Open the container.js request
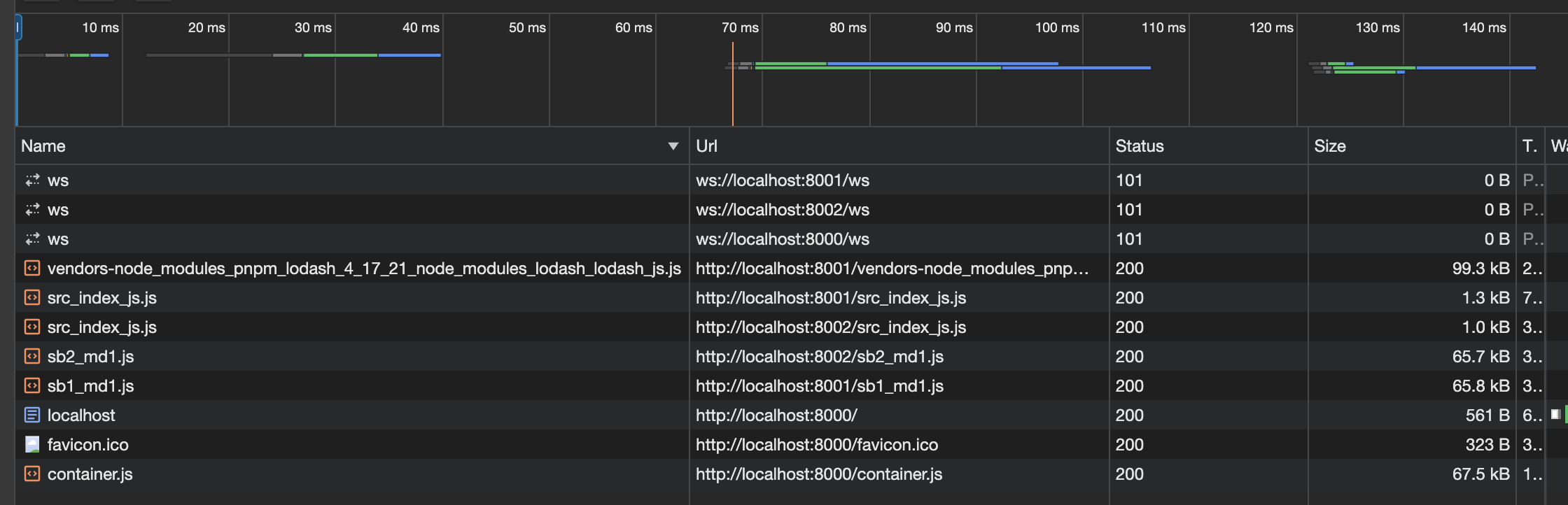The width and height of the screenshot is (1568, 505). click(90, 474)
